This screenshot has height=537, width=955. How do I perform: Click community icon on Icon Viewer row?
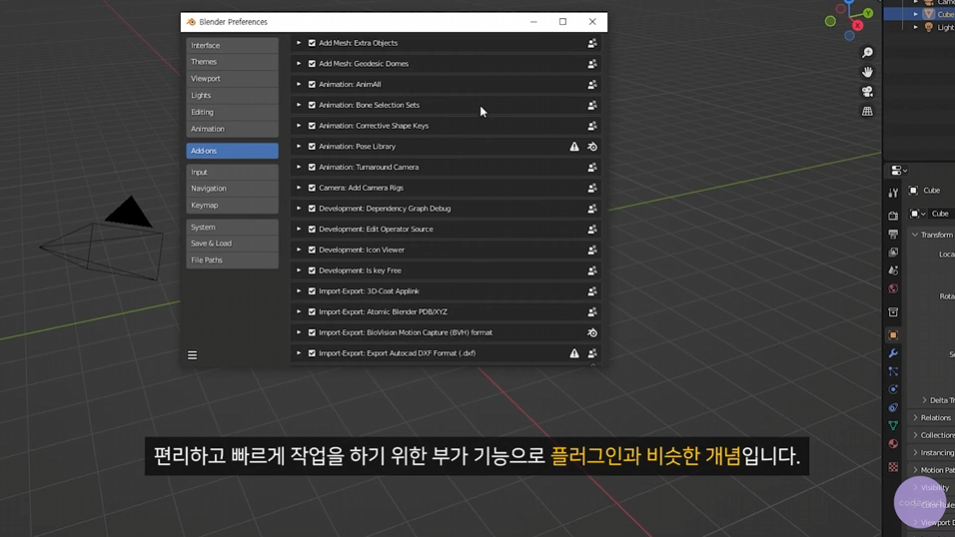[x=592, y=250]
